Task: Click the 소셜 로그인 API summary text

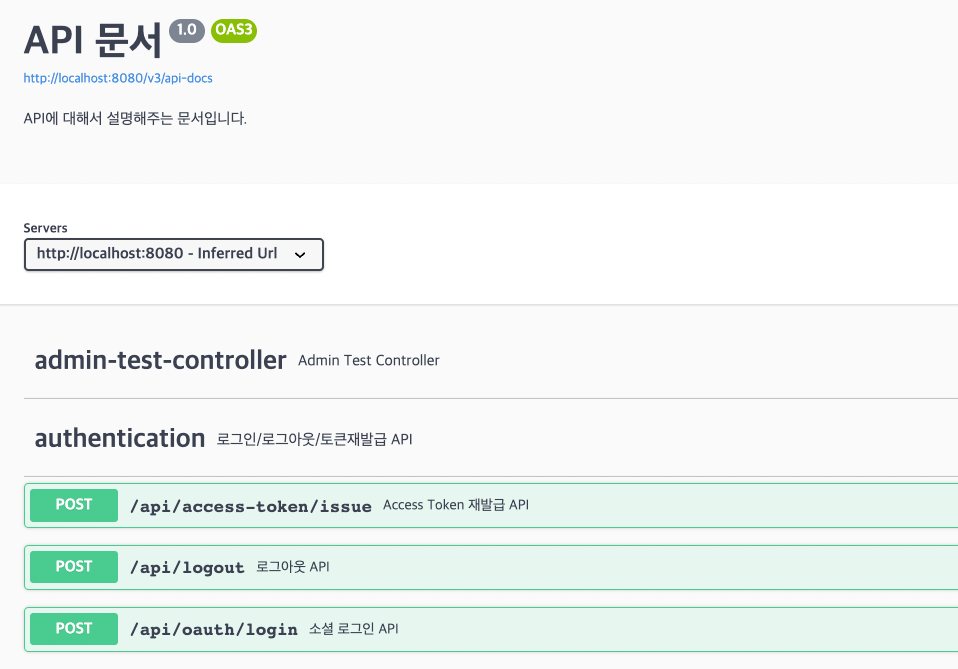Action: (354, 629)
